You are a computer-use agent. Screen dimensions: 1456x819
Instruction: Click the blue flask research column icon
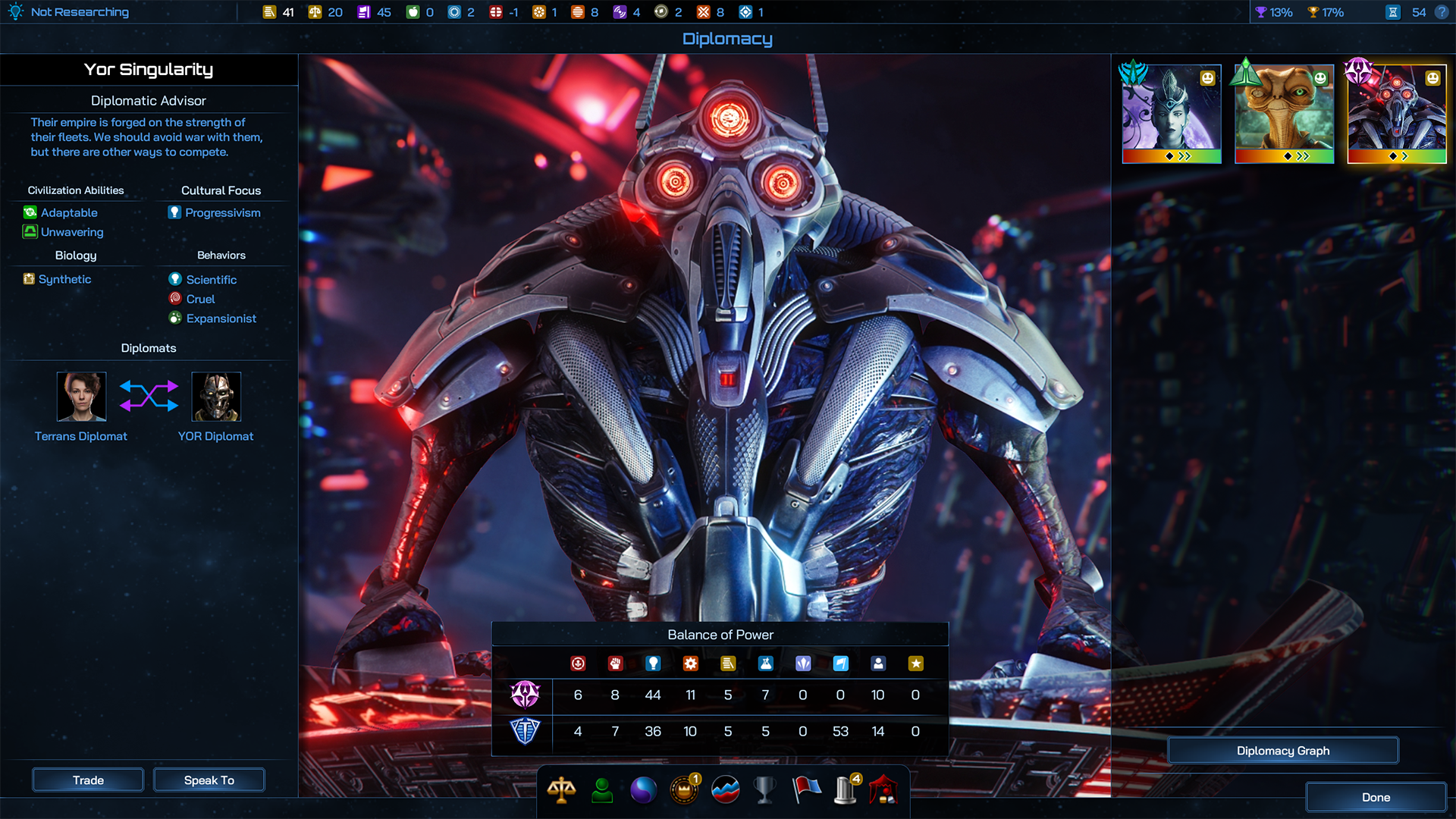(765, 664)
